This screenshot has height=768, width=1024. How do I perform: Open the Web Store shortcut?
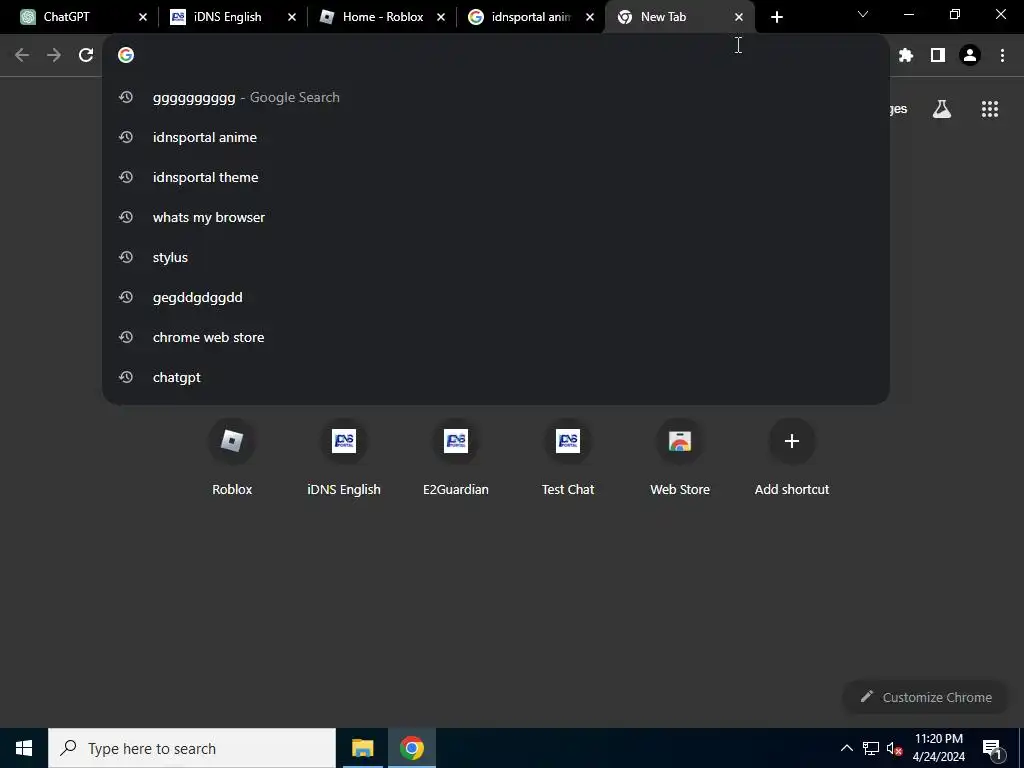(x=680, y=457)
